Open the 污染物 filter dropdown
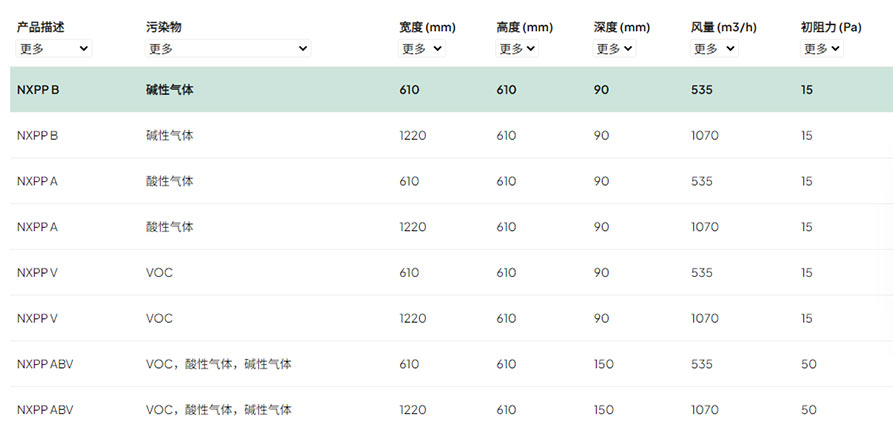 coord(228,49)
